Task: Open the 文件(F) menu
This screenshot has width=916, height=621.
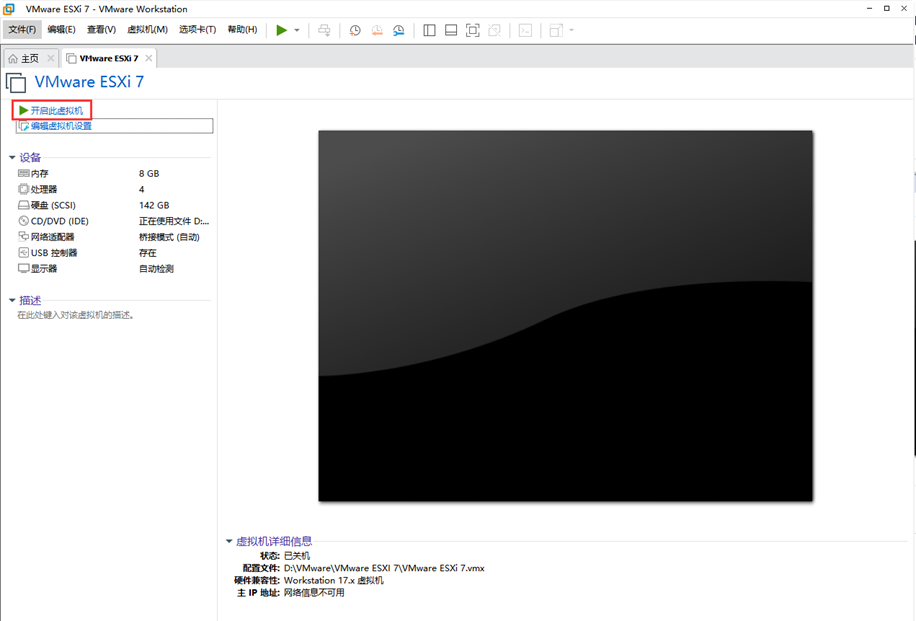Action: [22, 30]
